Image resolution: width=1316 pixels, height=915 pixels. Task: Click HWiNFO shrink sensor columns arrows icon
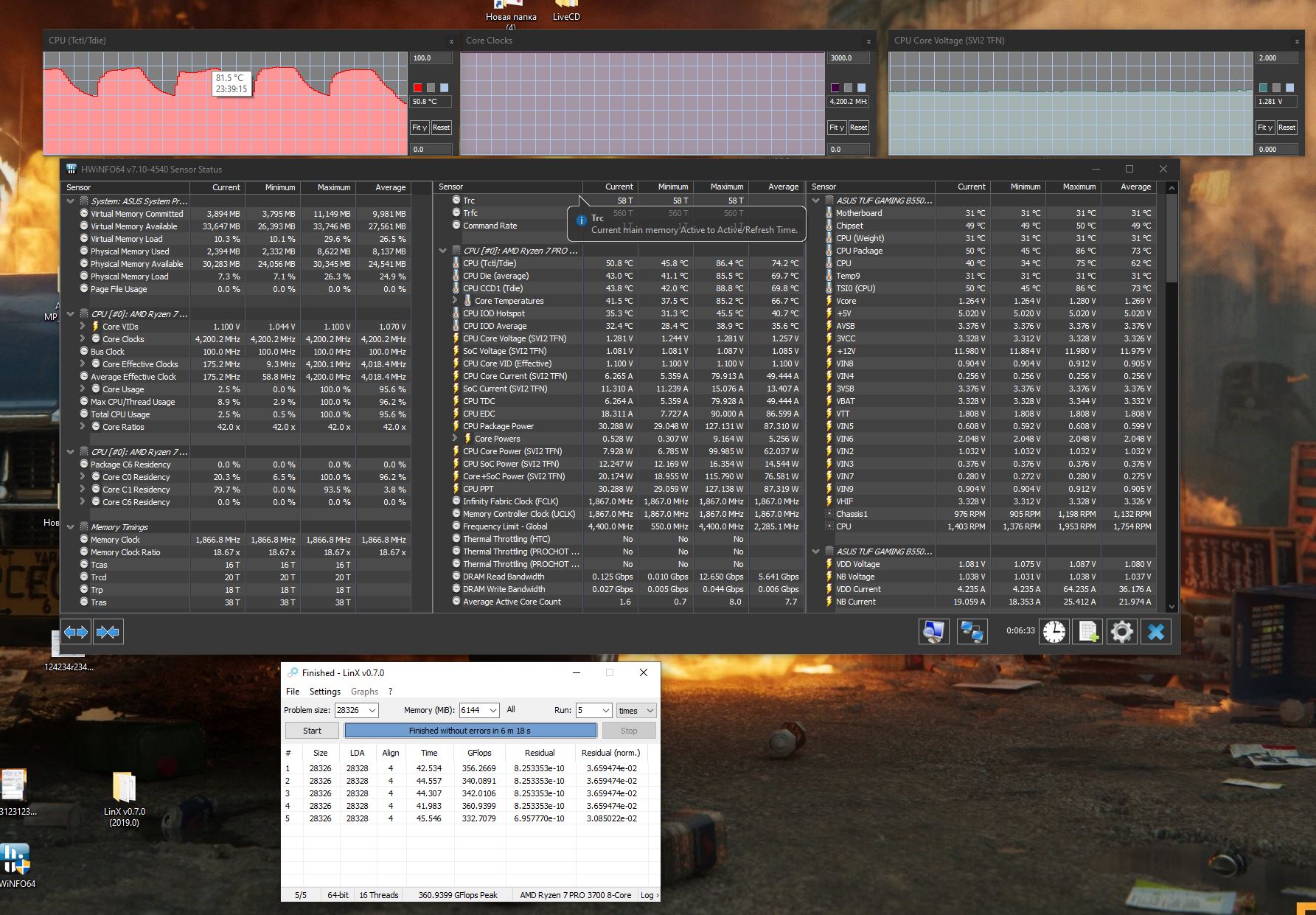pyautogui.click(x=108, y=632)
